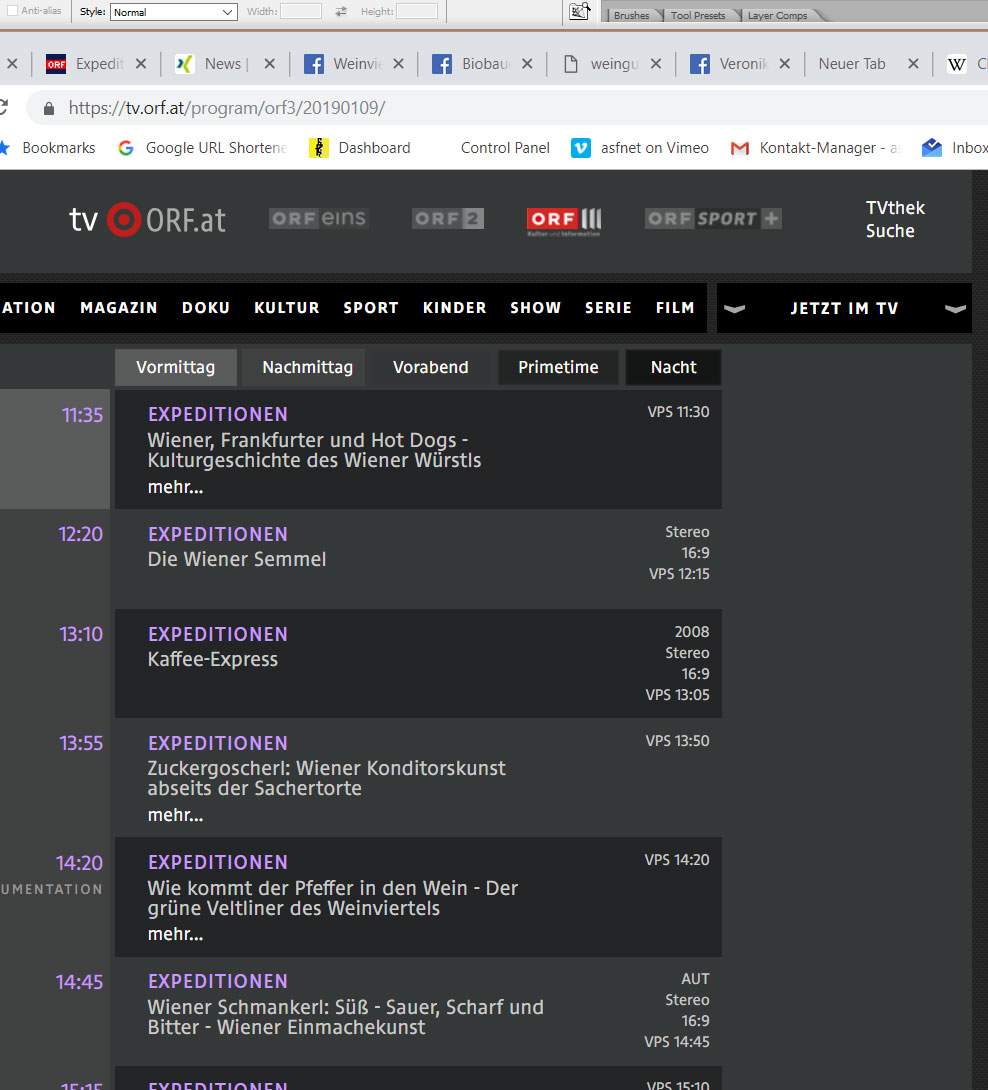
Task: Open the Kaffee-Express programme entry
Action: click(x=213, y=659)
